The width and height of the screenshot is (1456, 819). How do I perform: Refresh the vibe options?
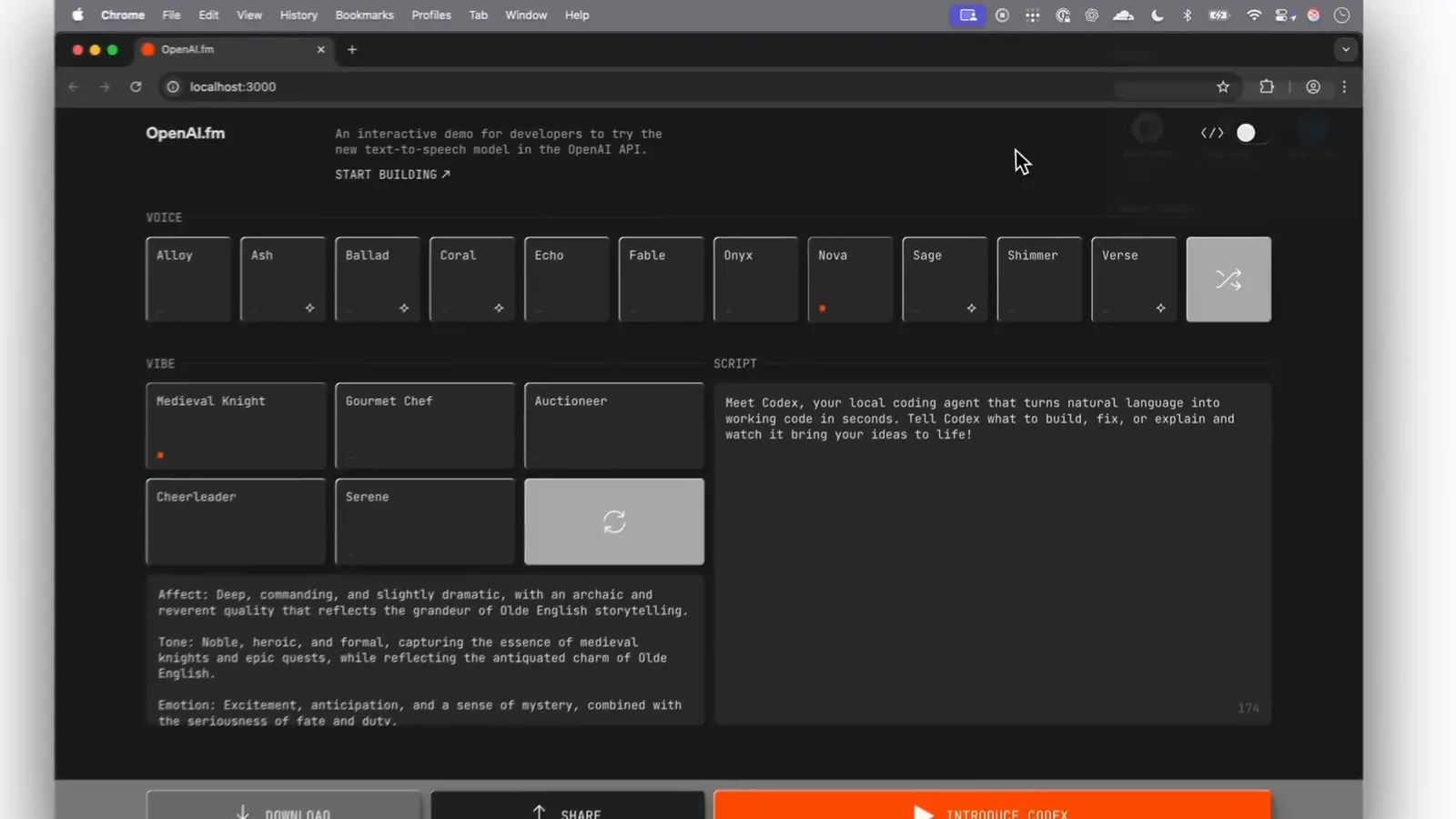pos(614,521)
